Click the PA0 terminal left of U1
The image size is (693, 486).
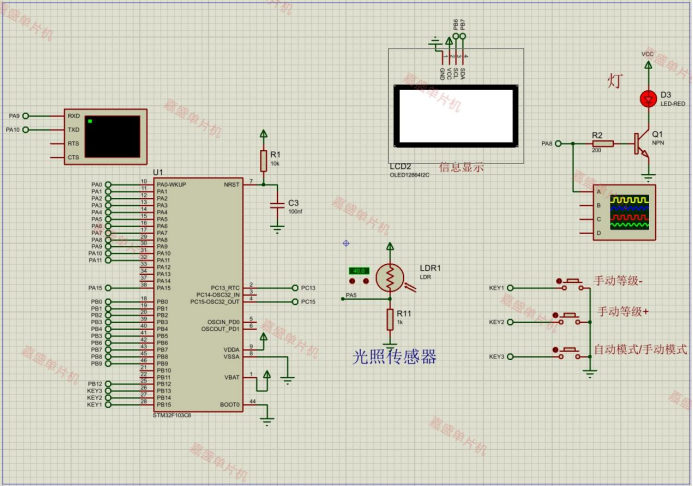[108, 185]
